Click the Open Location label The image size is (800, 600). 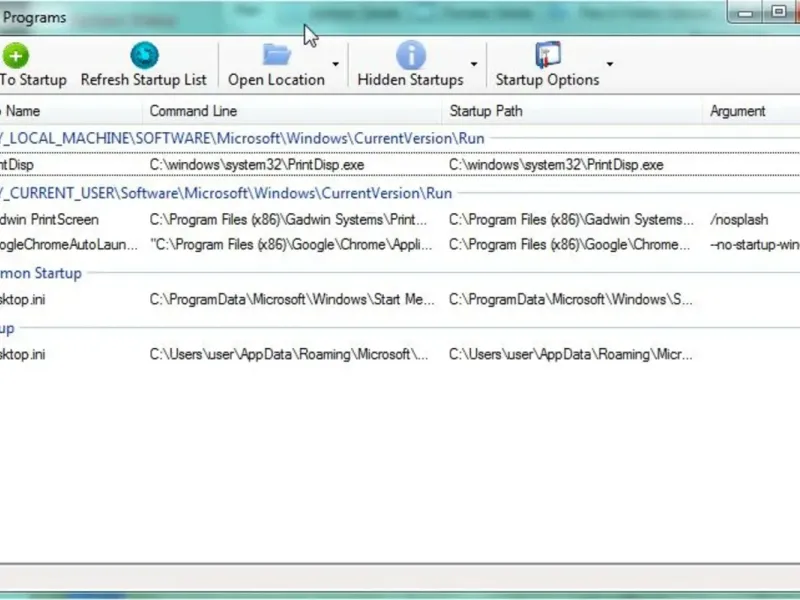click(276, 80)
